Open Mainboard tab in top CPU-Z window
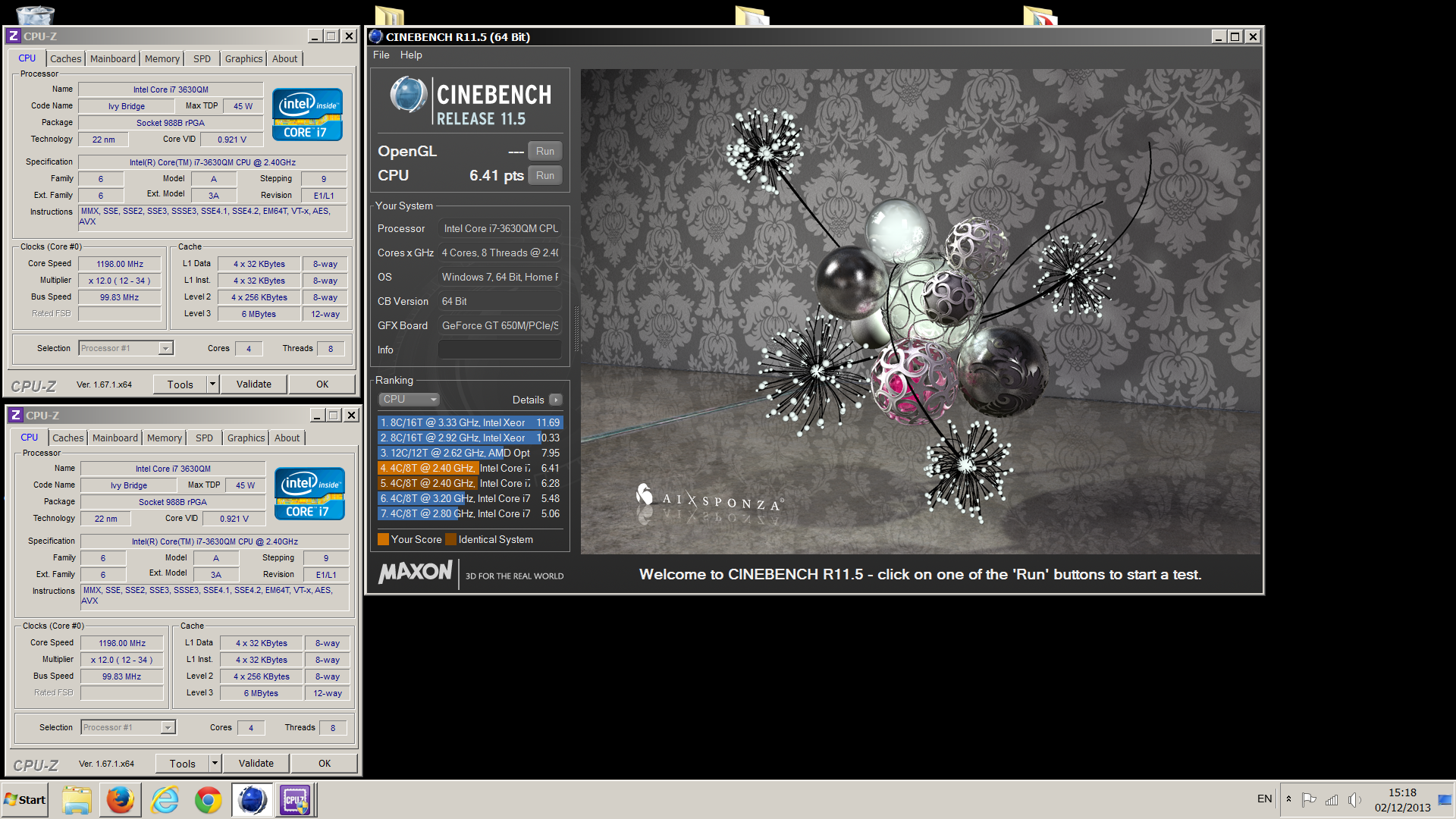This screenshot has height=819, width=1456. pos(112,58)
